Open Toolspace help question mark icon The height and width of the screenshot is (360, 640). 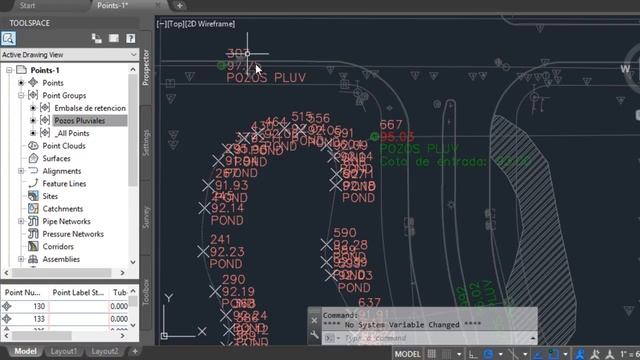[131, 38]
